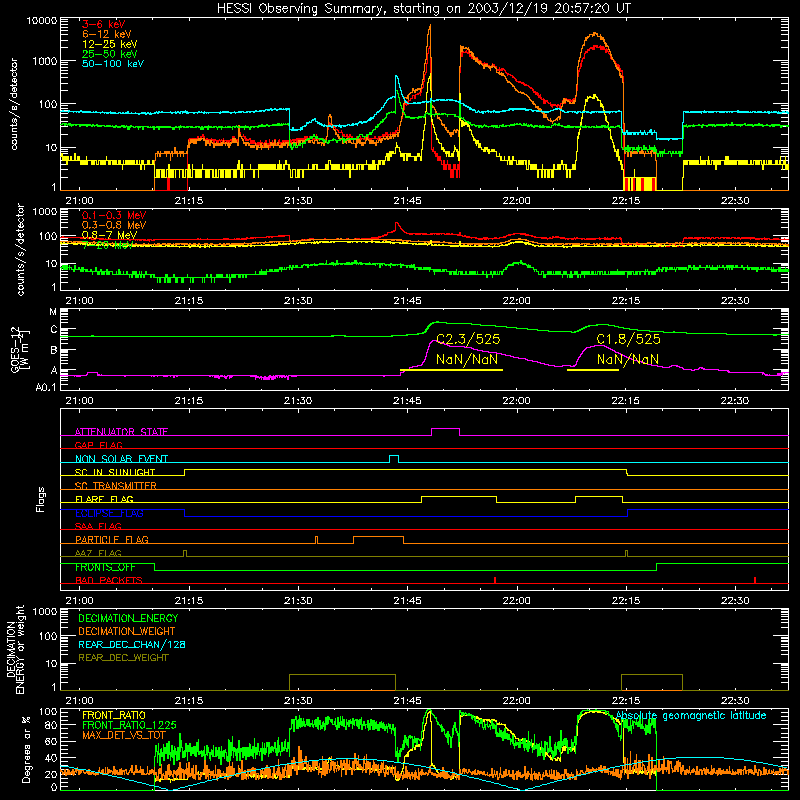Click the GAP_FLAG label
Screen dimensions: 800x800
(98, 445)
